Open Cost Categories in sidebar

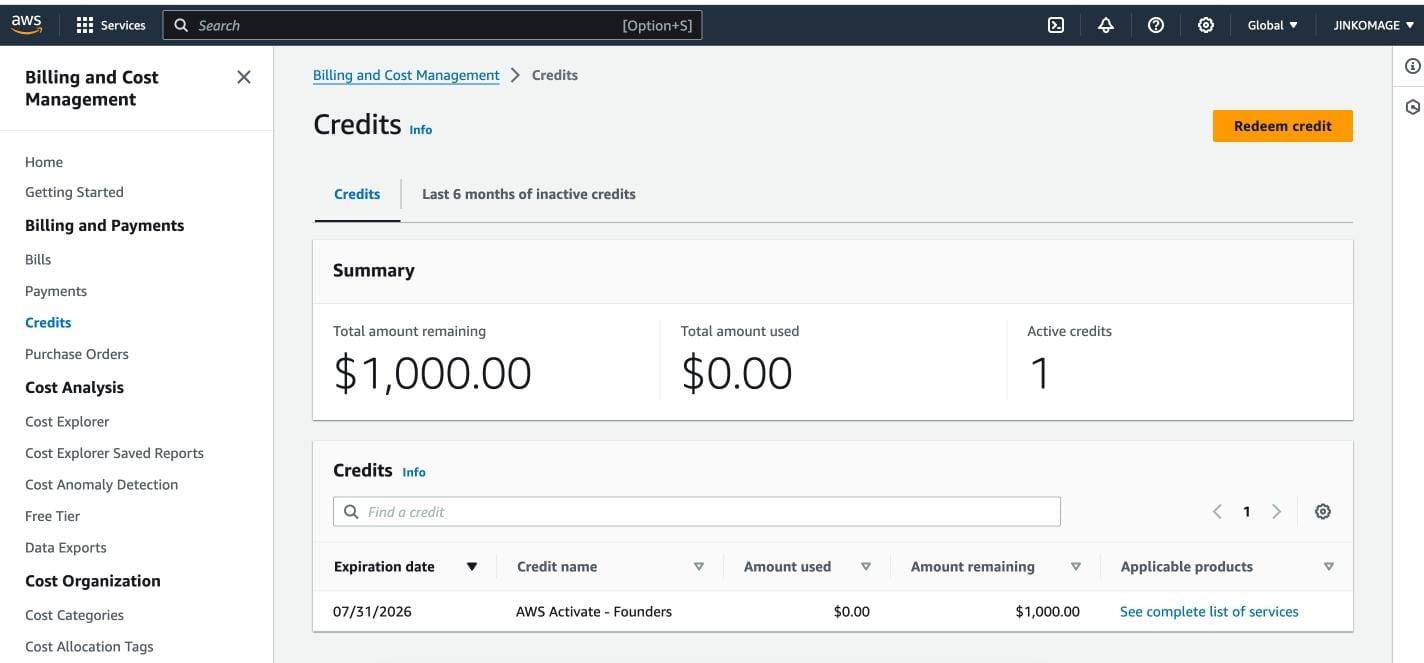tap(74, 615)
